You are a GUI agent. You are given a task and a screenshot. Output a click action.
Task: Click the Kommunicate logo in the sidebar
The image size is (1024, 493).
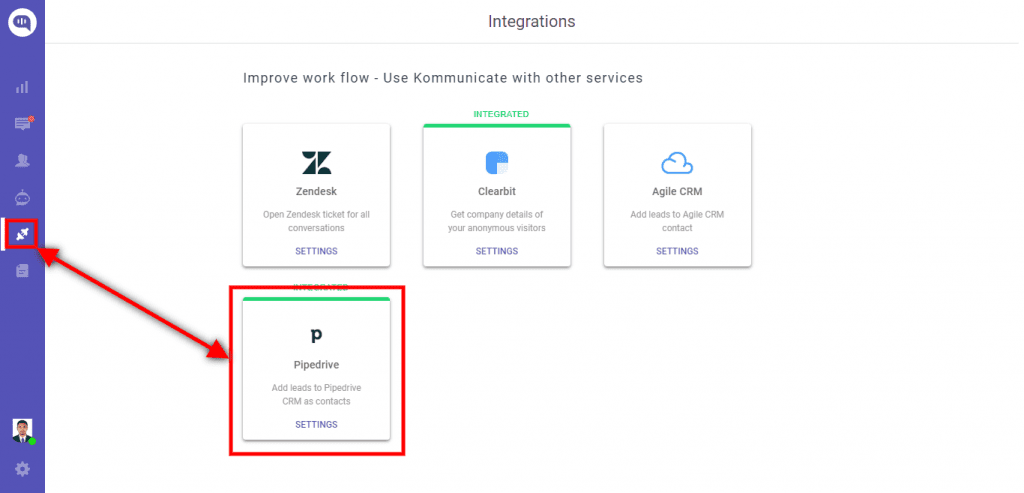pos(22,22)
